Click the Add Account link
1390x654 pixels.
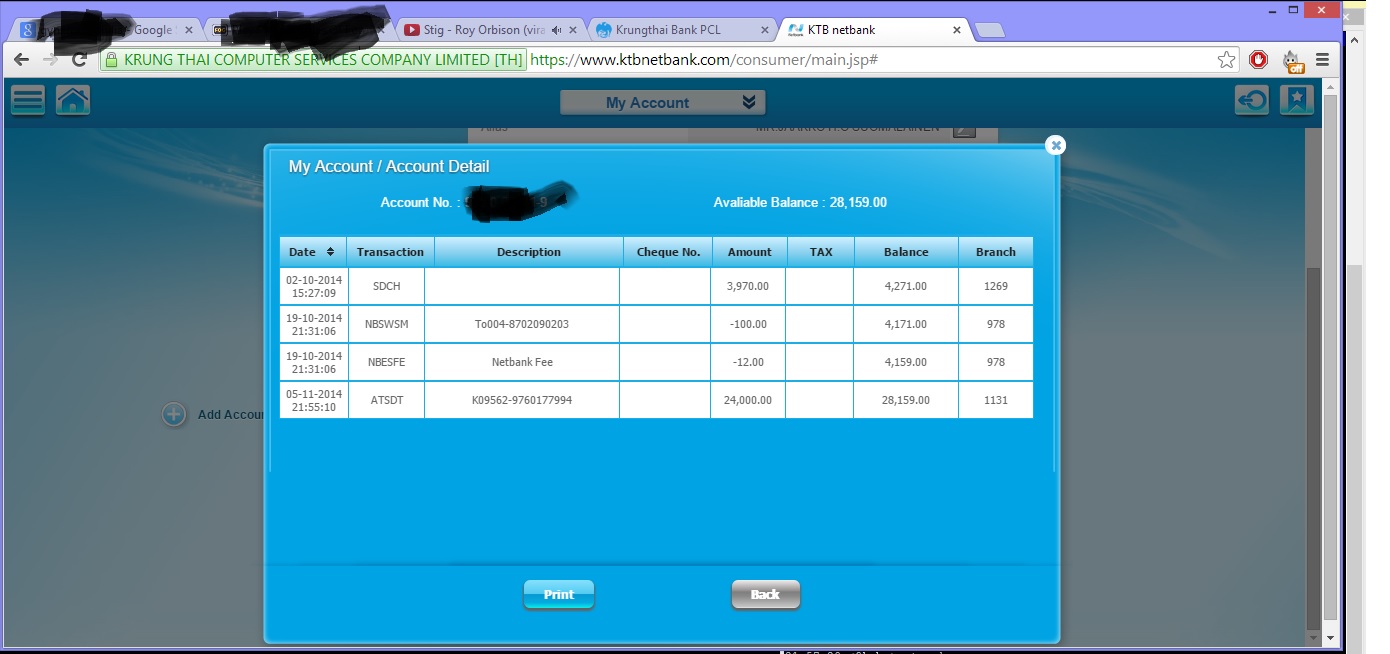230,414
